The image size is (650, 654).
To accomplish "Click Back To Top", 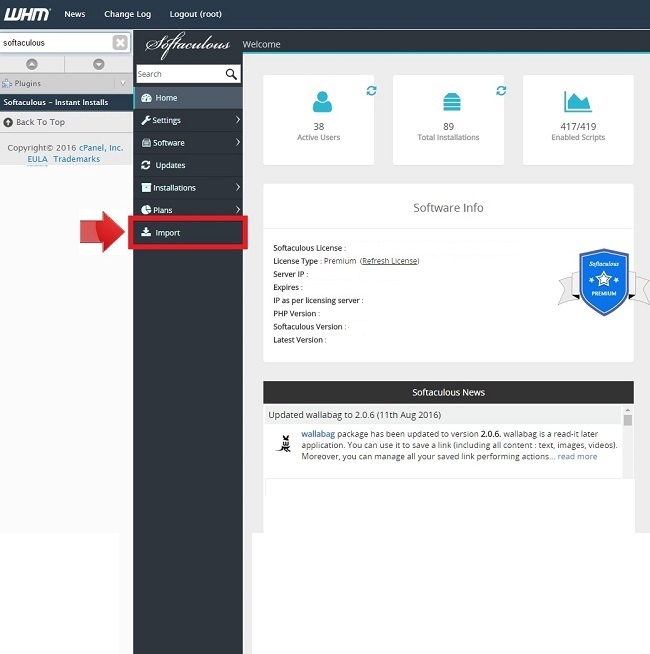I will (40, 122).
